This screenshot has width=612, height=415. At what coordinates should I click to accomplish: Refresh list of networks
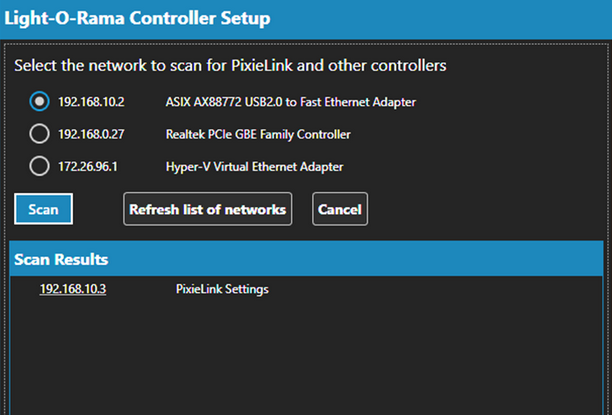[x=207, y=210]
